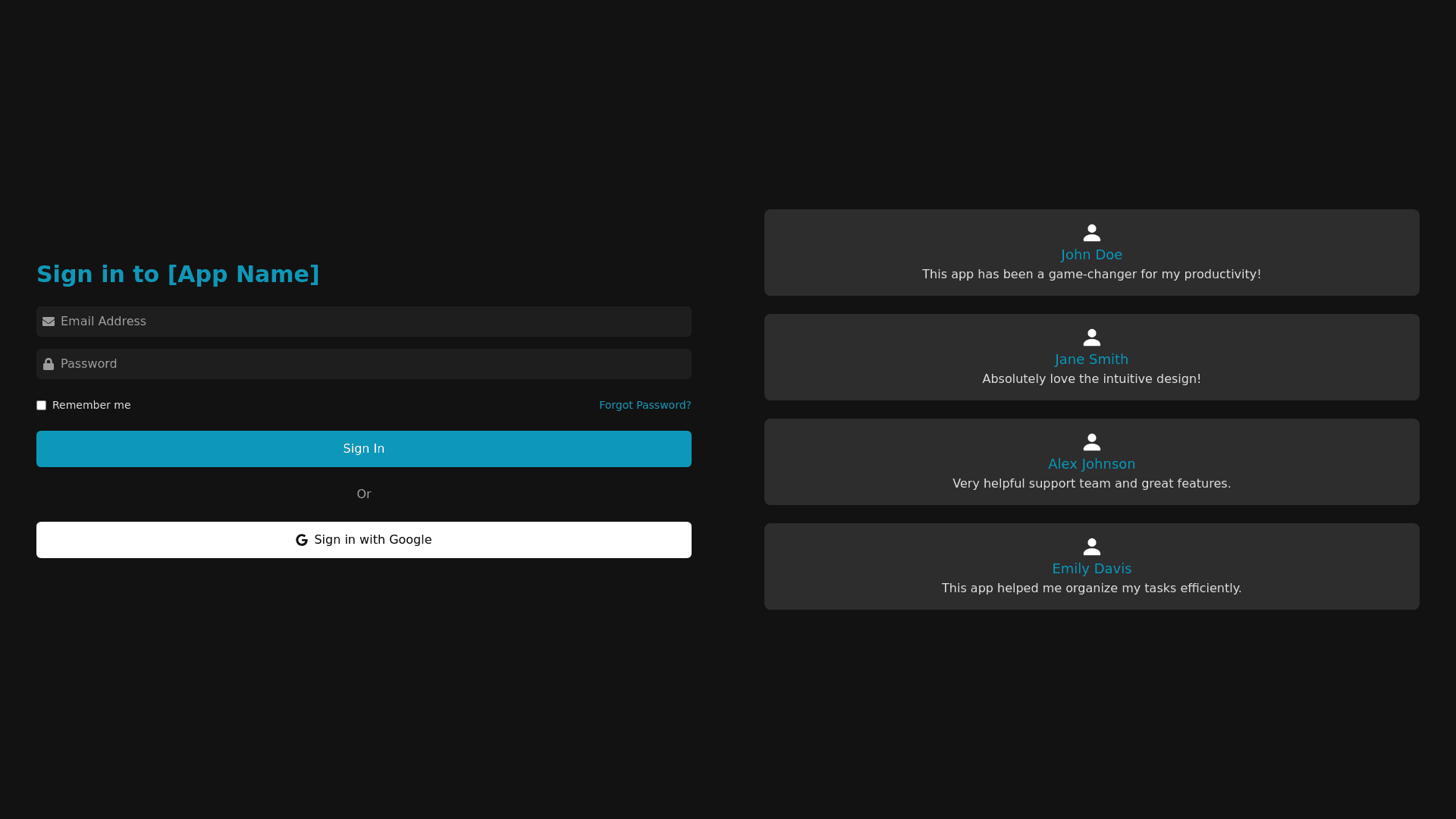This screenshot has height=819, width=1456.
Task: Click the Google logo icon
Action: (302, 540)
